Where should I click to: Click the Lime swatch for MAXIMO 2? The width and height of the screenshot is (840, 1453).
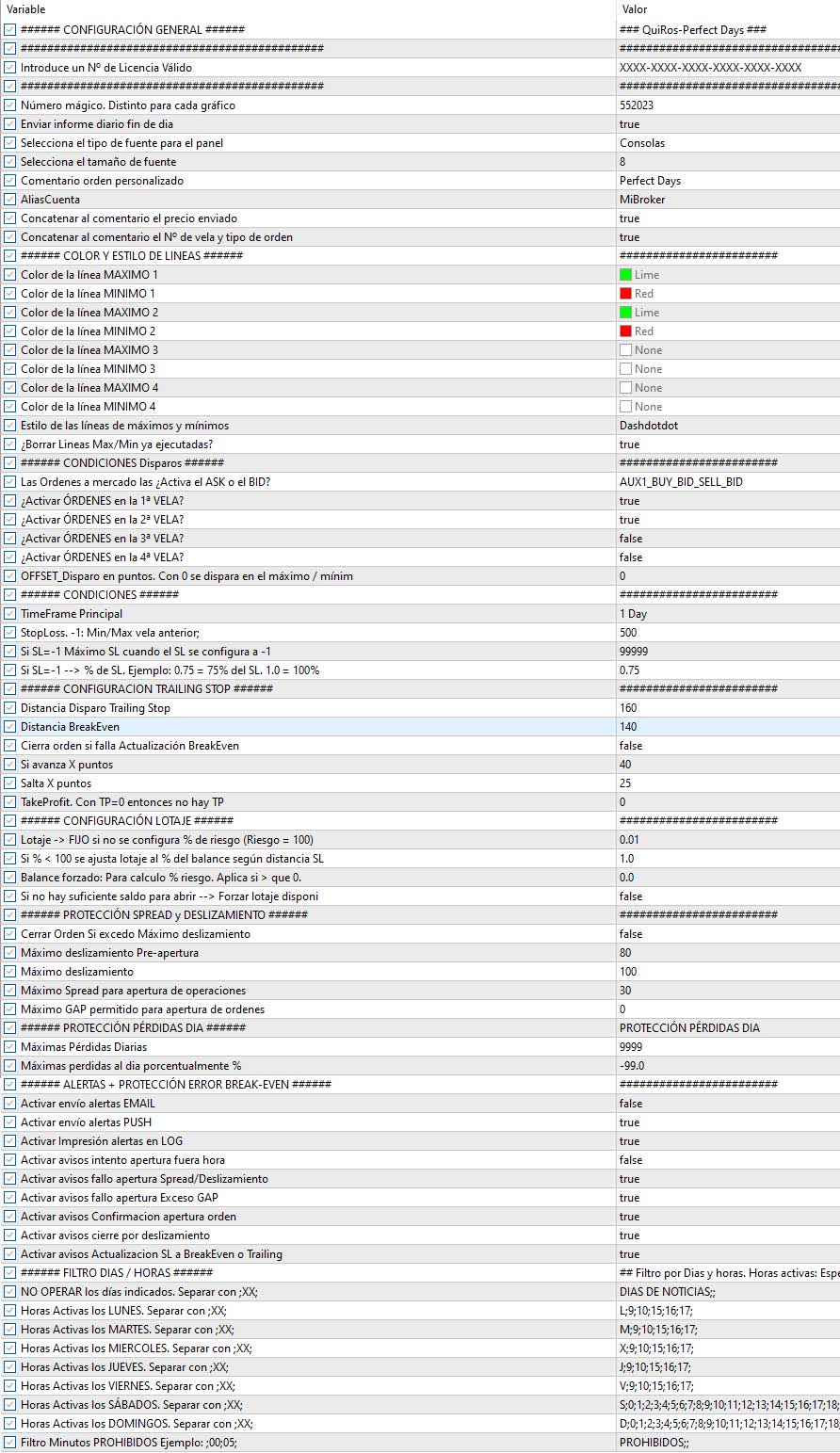[x=625, y=313]
